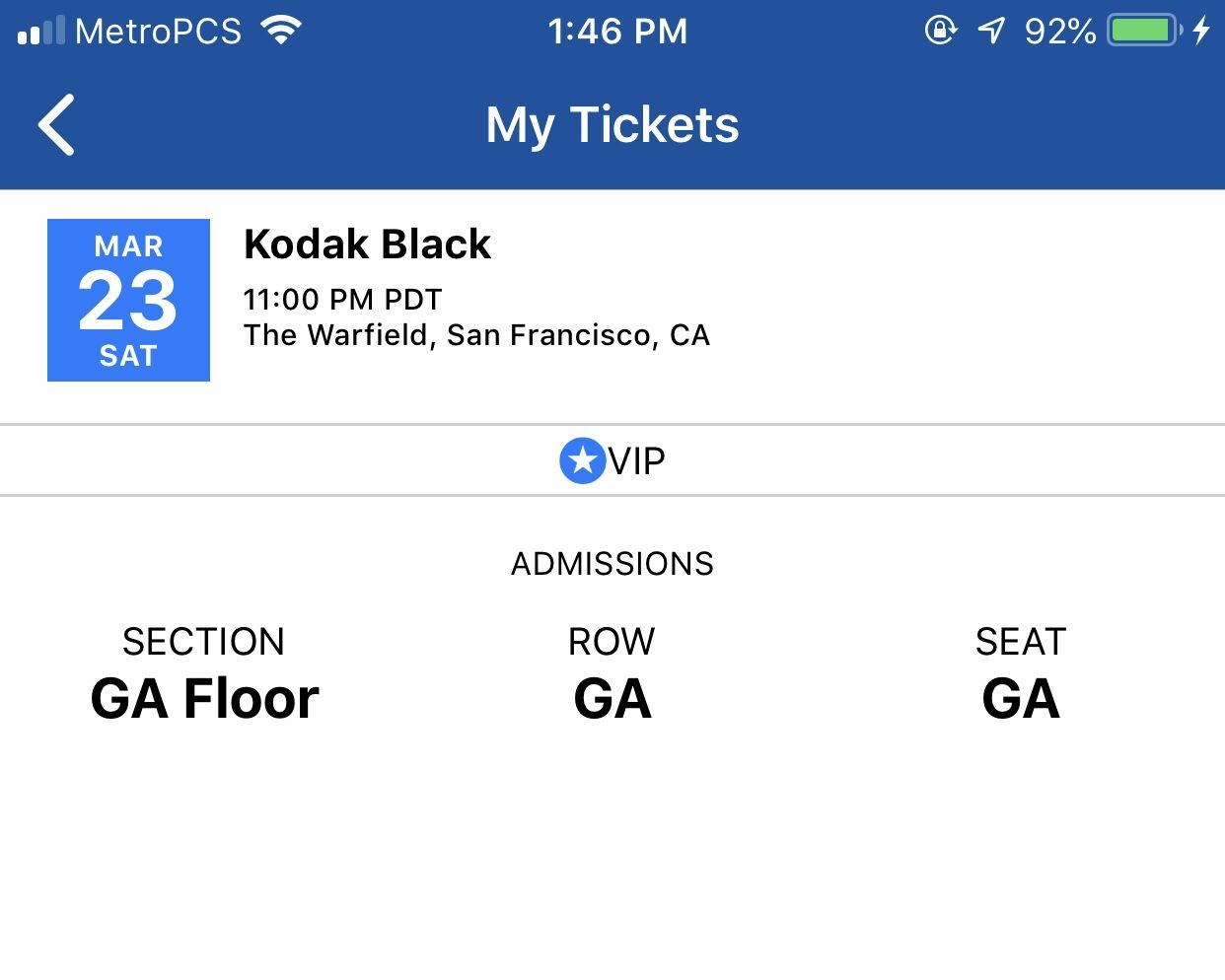1225x980 pixels.
Task: Tap the GA Floor section value
Action: coord(204,699)
